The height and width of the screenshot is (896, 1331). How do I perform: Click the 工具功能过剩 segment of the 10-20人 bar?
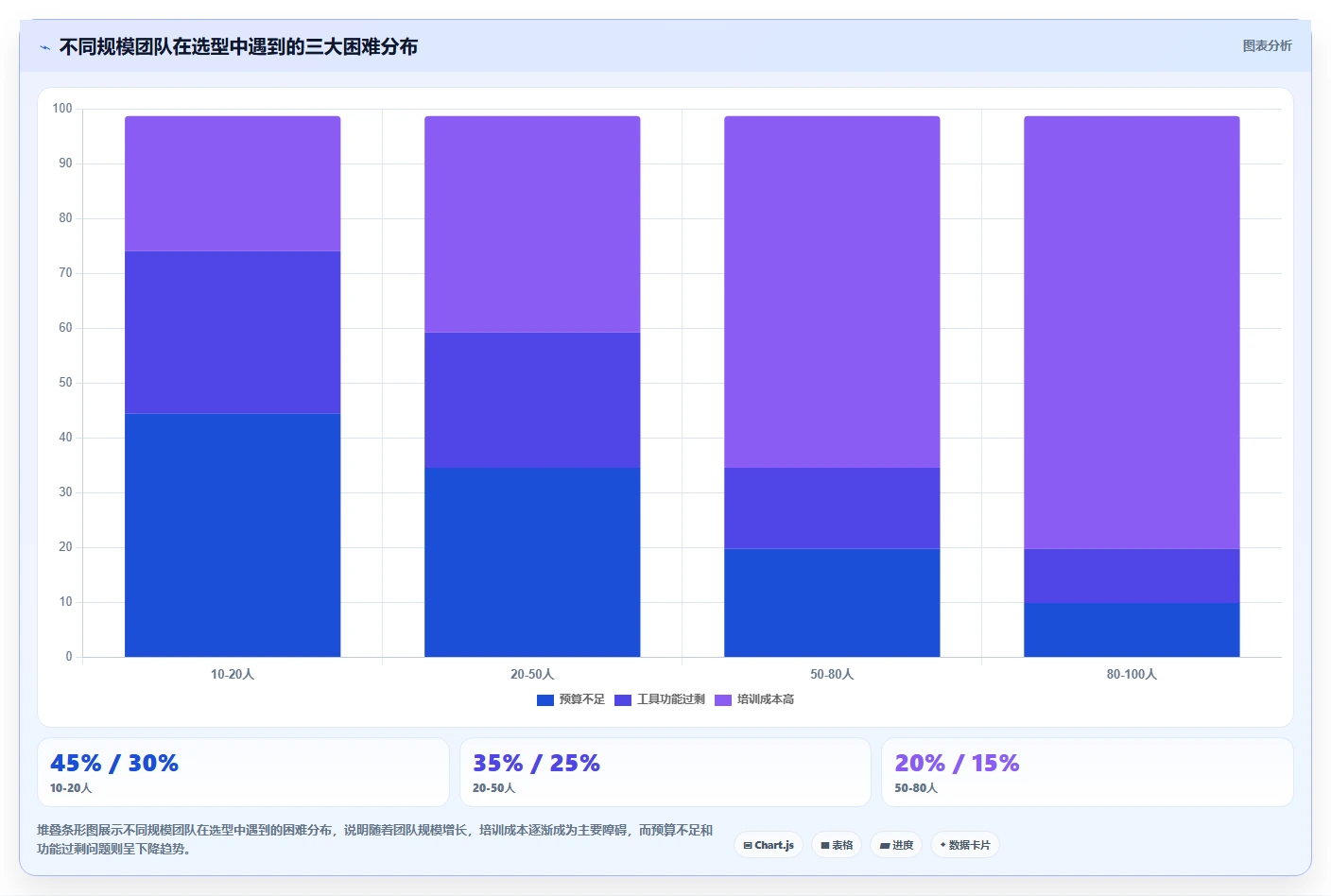pos(233,333)
